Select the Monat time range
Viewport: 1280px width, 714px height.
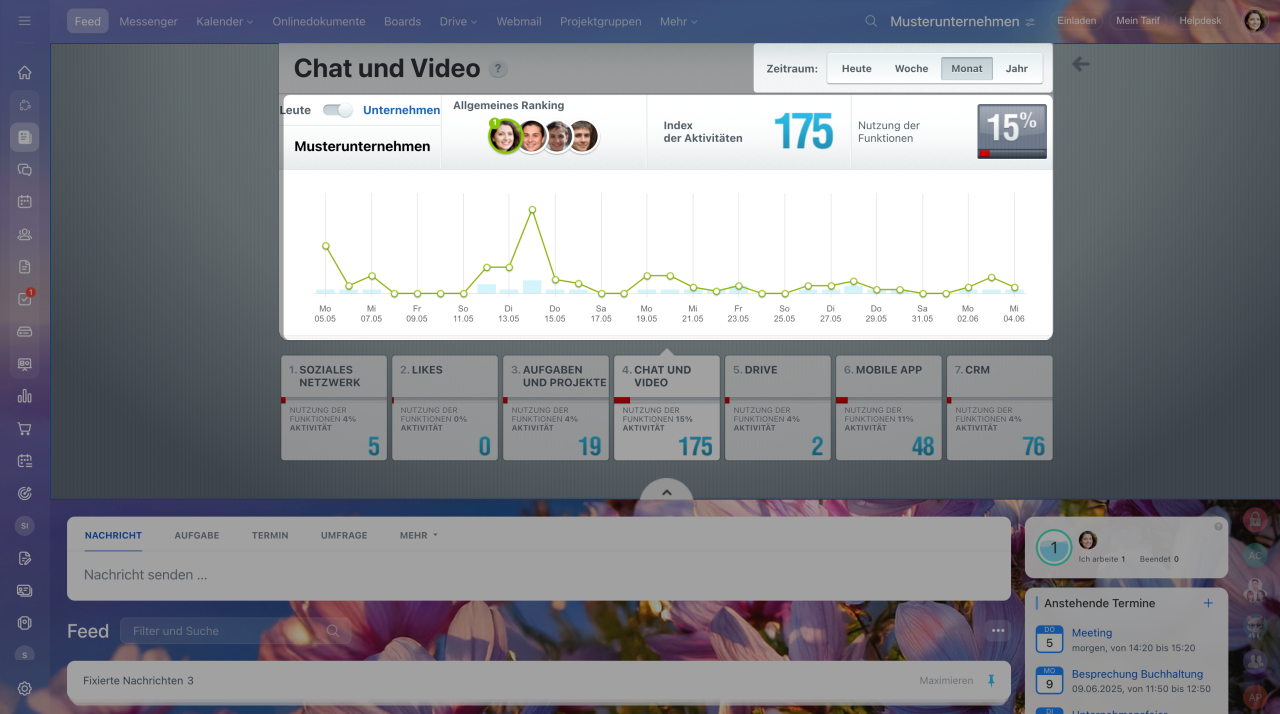(967, 69)
